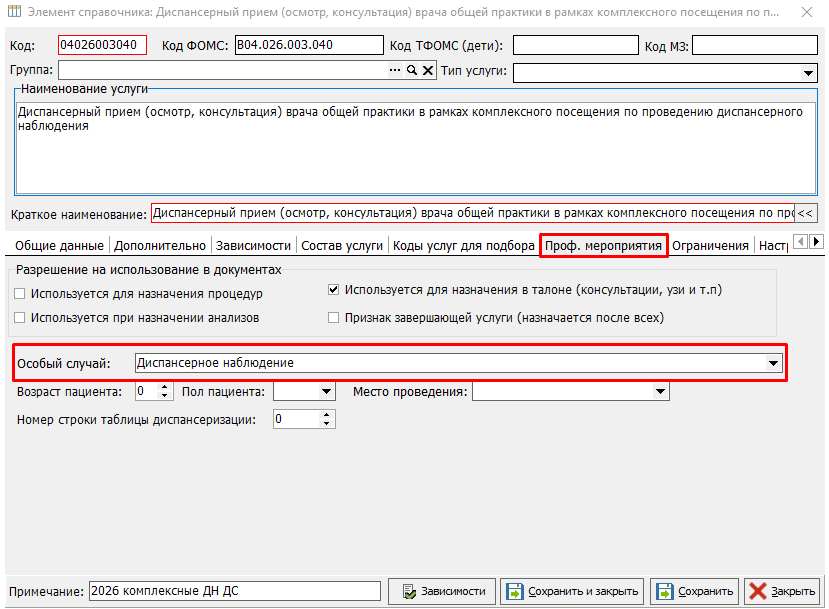This screenshot has height=609, width=829.
Task: Click the Код input field
Action: click(x=102, y=45)
